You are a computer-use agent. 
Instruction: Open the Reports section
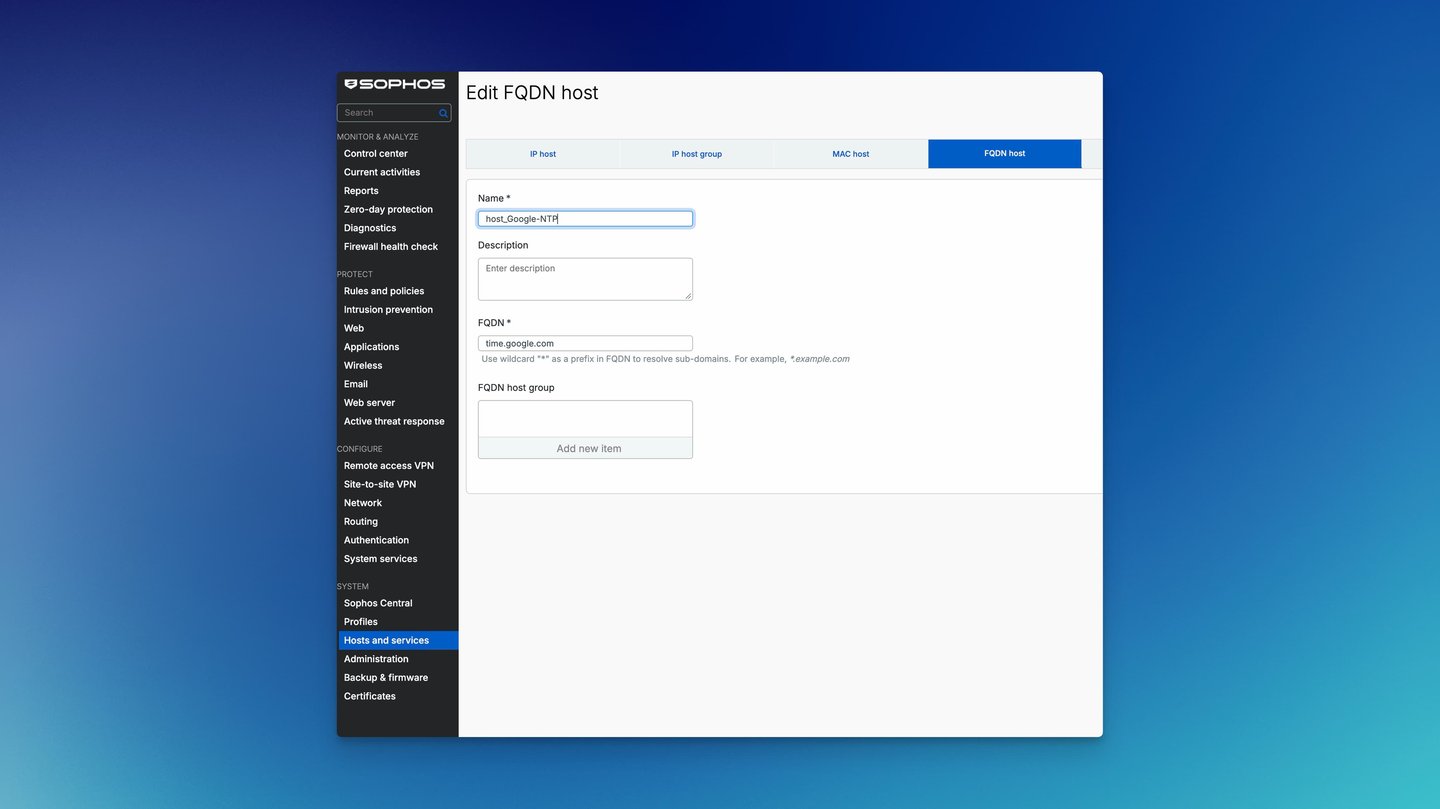tap(361, 191)
